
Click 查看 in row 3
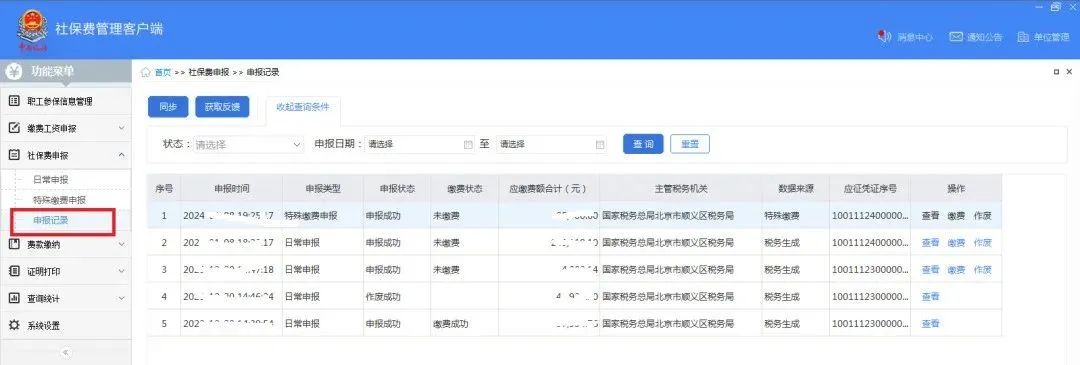(x=931, y=270)
